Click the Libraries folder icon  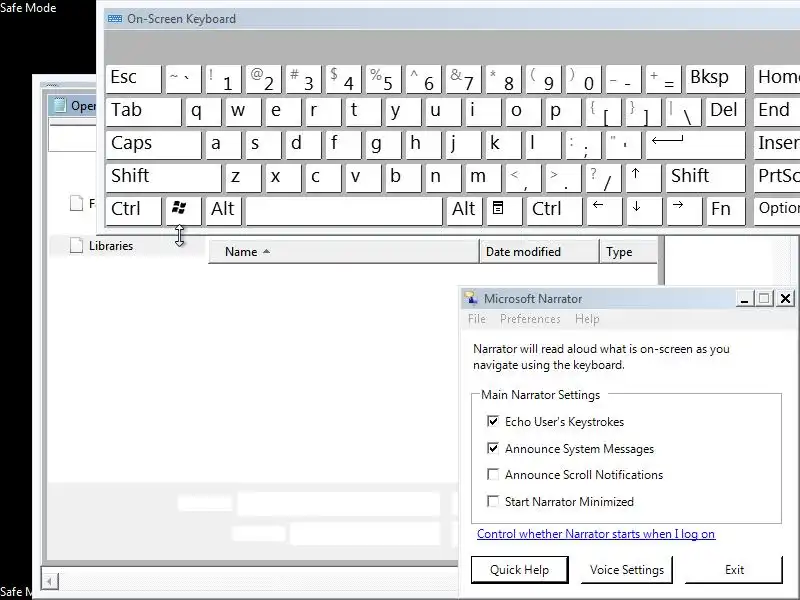click(76, 245)
